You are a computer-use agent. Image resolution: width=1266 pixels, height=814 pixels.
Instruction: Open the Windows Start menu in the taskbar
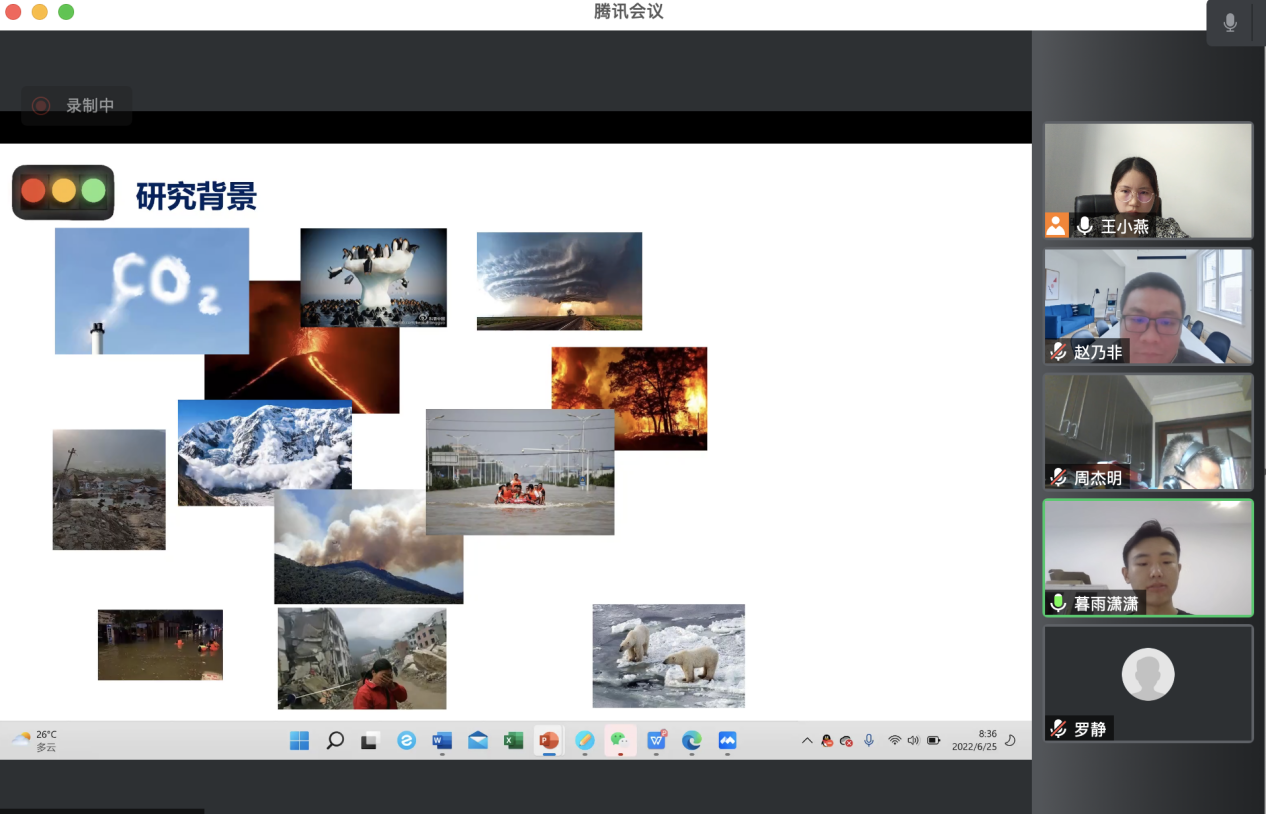tap(299, 740)
